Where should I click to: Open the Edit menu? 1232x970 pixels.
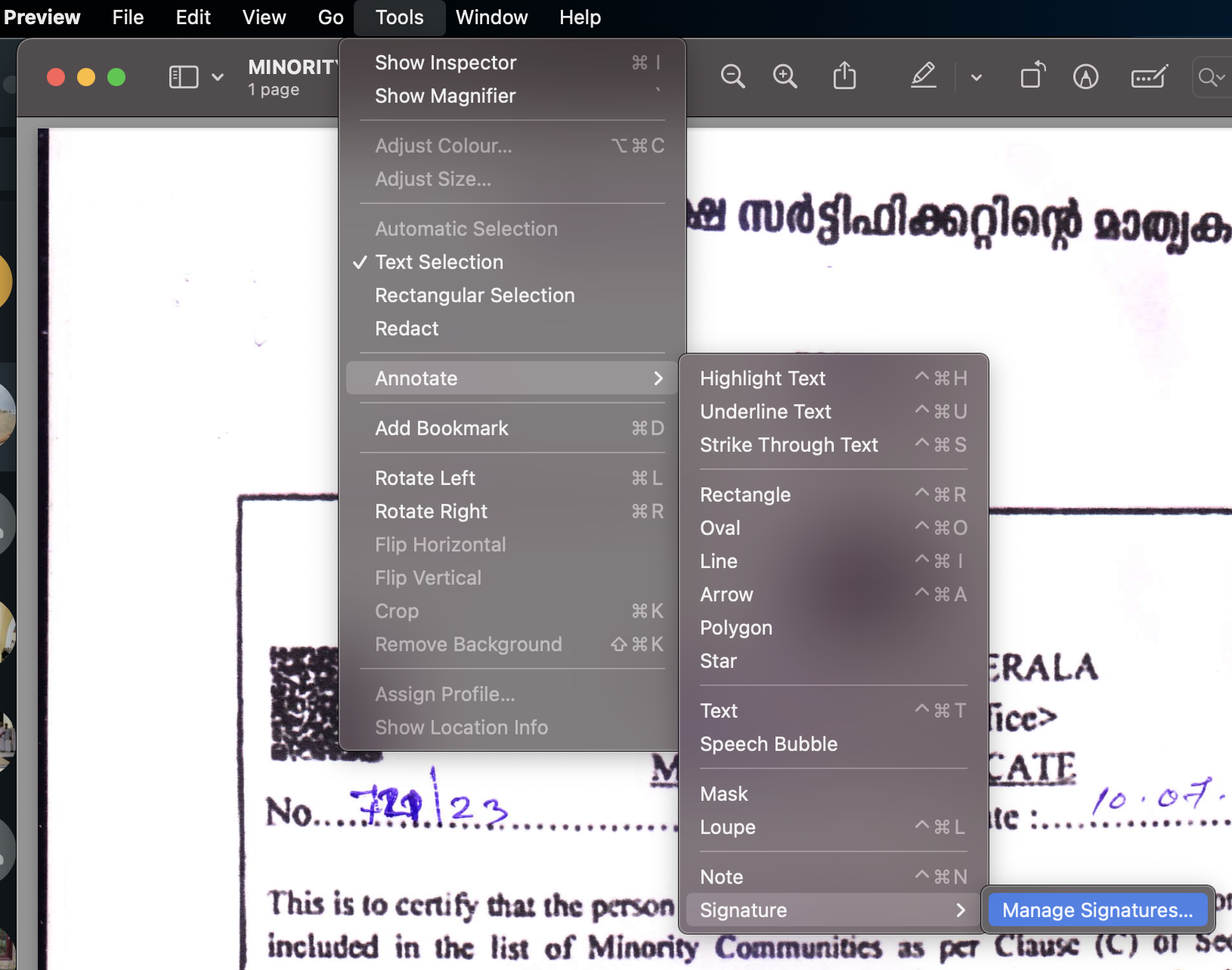193,17
